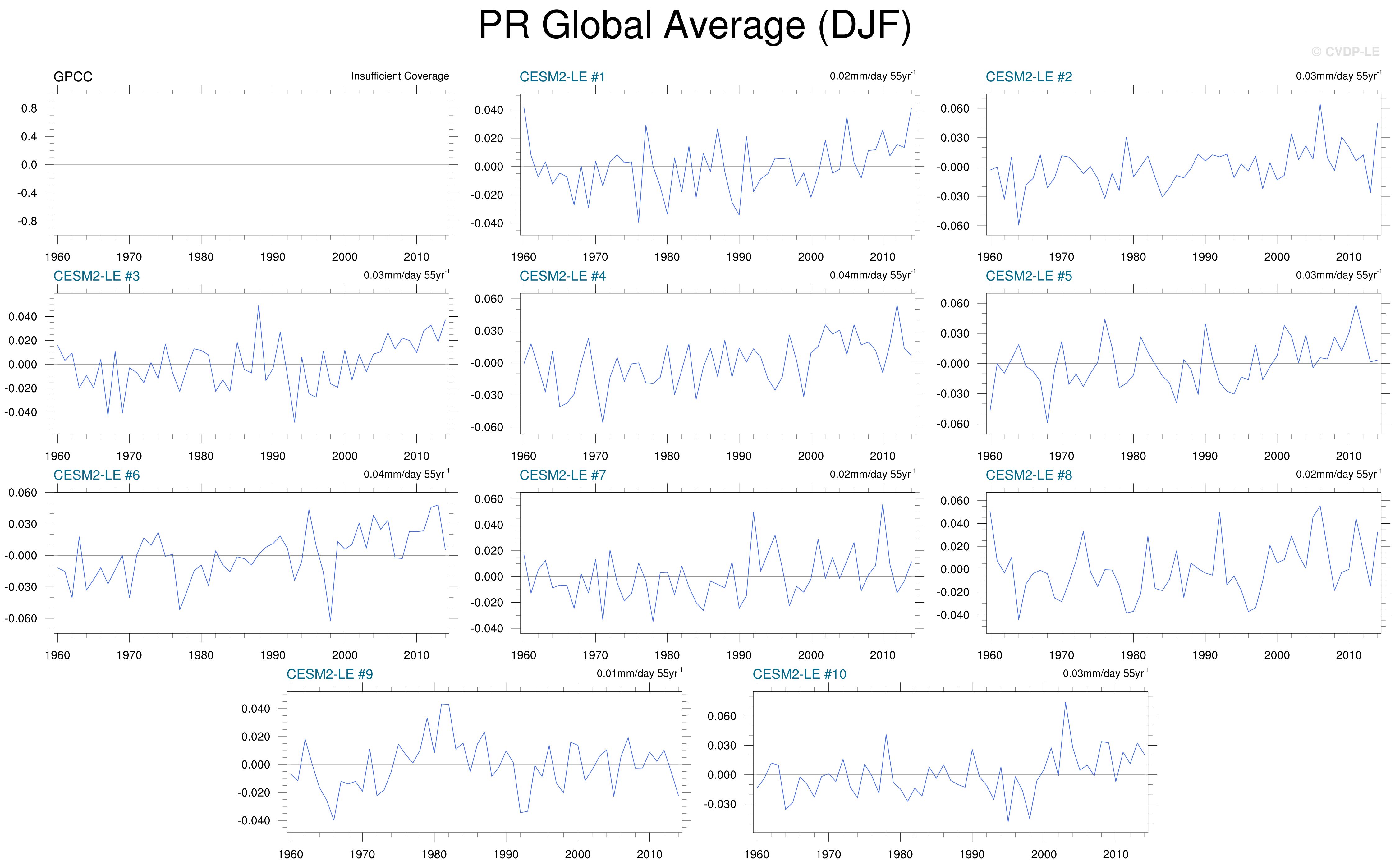Click the PR Global Average (DJF) title
The image size is (1395, 868).
695,26
